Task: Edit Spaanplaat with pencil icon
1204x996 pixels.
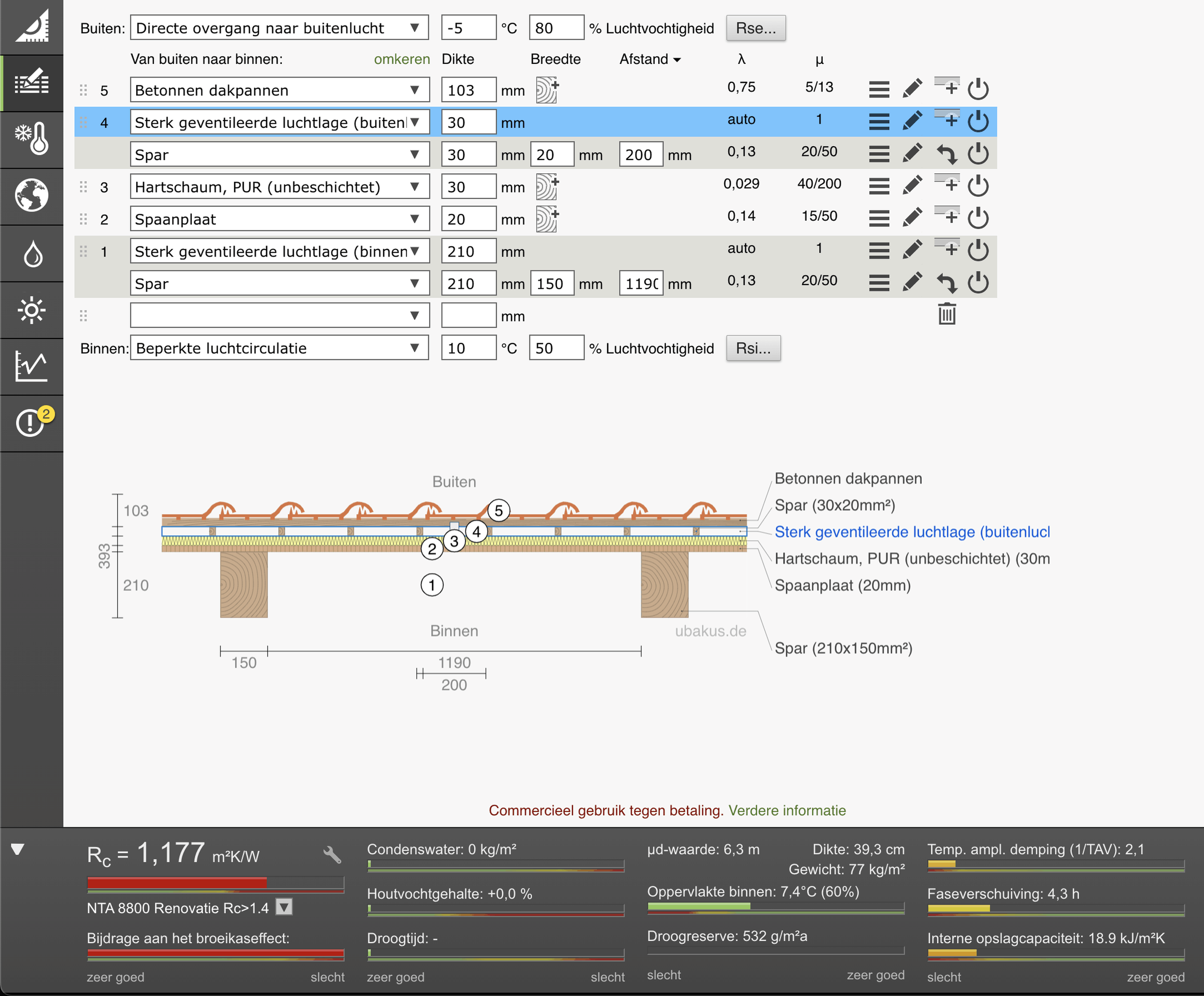Action: (x=912, y=218)
